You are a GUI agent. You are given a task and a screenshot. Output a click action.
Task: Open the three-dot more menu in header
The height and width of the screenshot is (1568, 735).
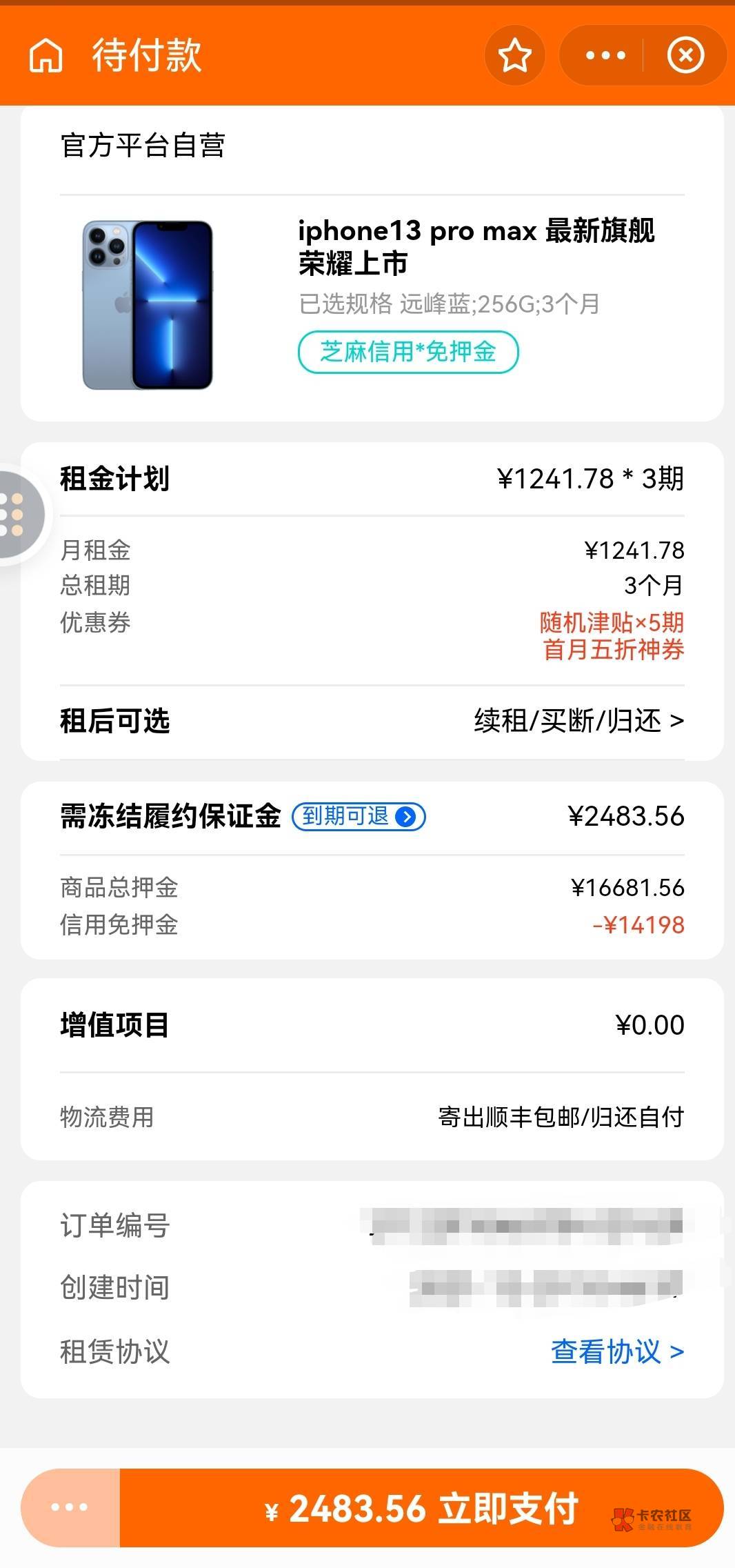[605, 55]
